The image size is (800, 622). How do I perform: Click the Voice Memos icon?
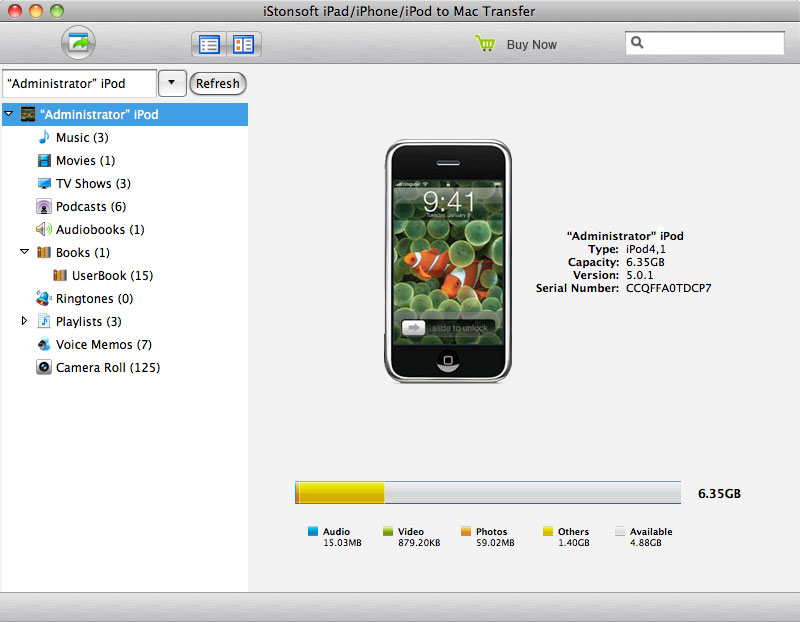(44, 344)
